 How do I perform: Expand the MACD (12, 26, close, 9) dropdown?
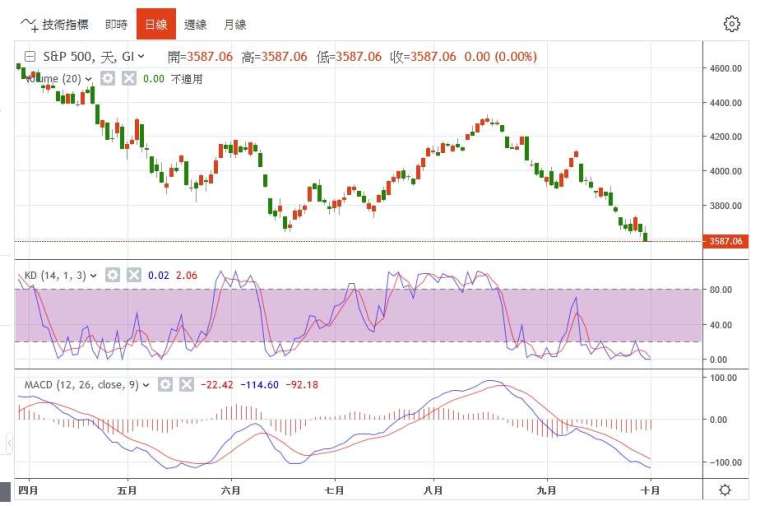(146, 385)
